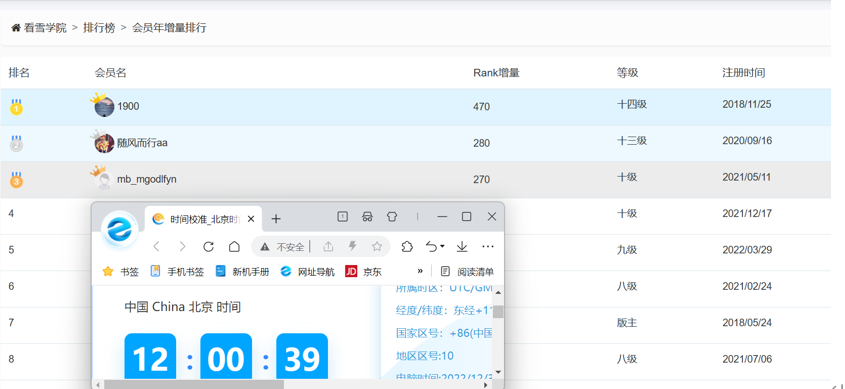
Task: Open the tab counter icon
Action: [x=342, y=217]
